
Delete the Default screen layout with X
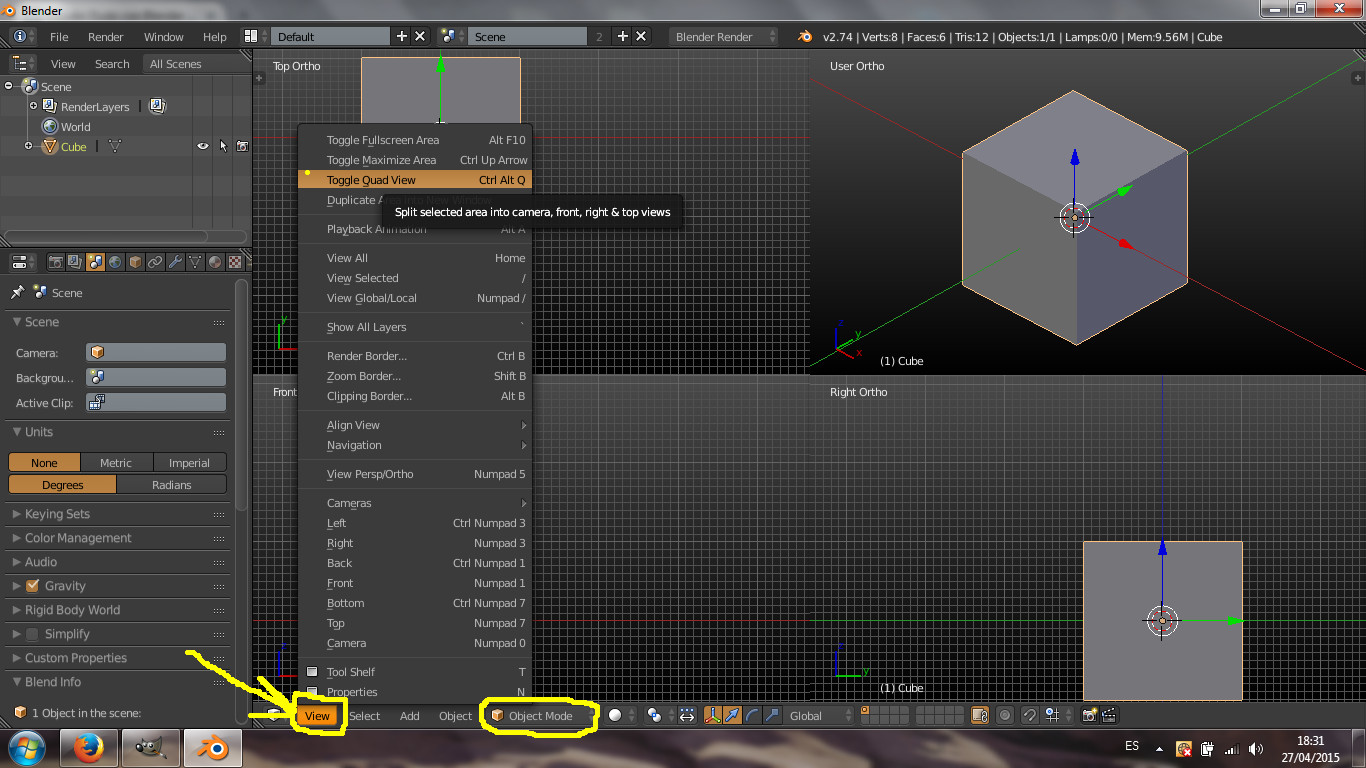pos(420,36)
